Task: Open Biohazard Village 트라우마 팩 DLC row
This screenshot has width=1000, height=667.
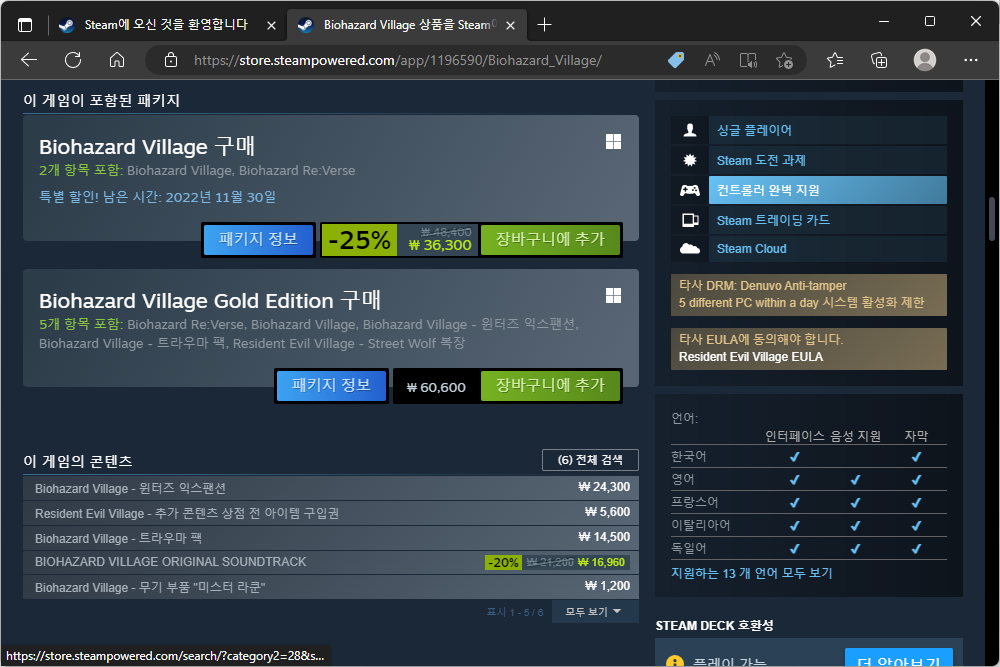Action: pos(331,538)
